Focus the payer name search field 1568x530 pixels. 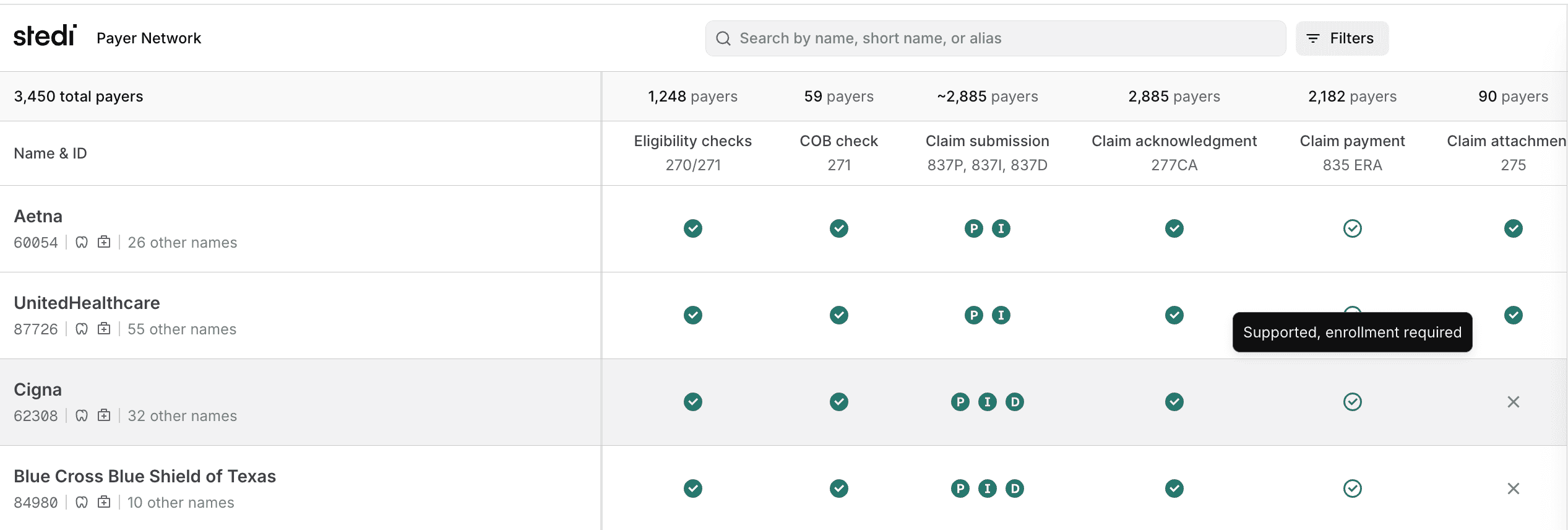tap(995, 38)
